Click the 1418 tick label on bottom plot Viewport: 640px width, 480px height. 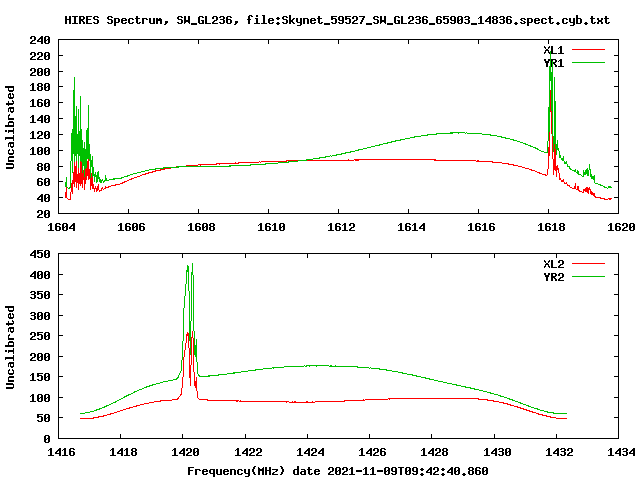click(x=123, y=452)
